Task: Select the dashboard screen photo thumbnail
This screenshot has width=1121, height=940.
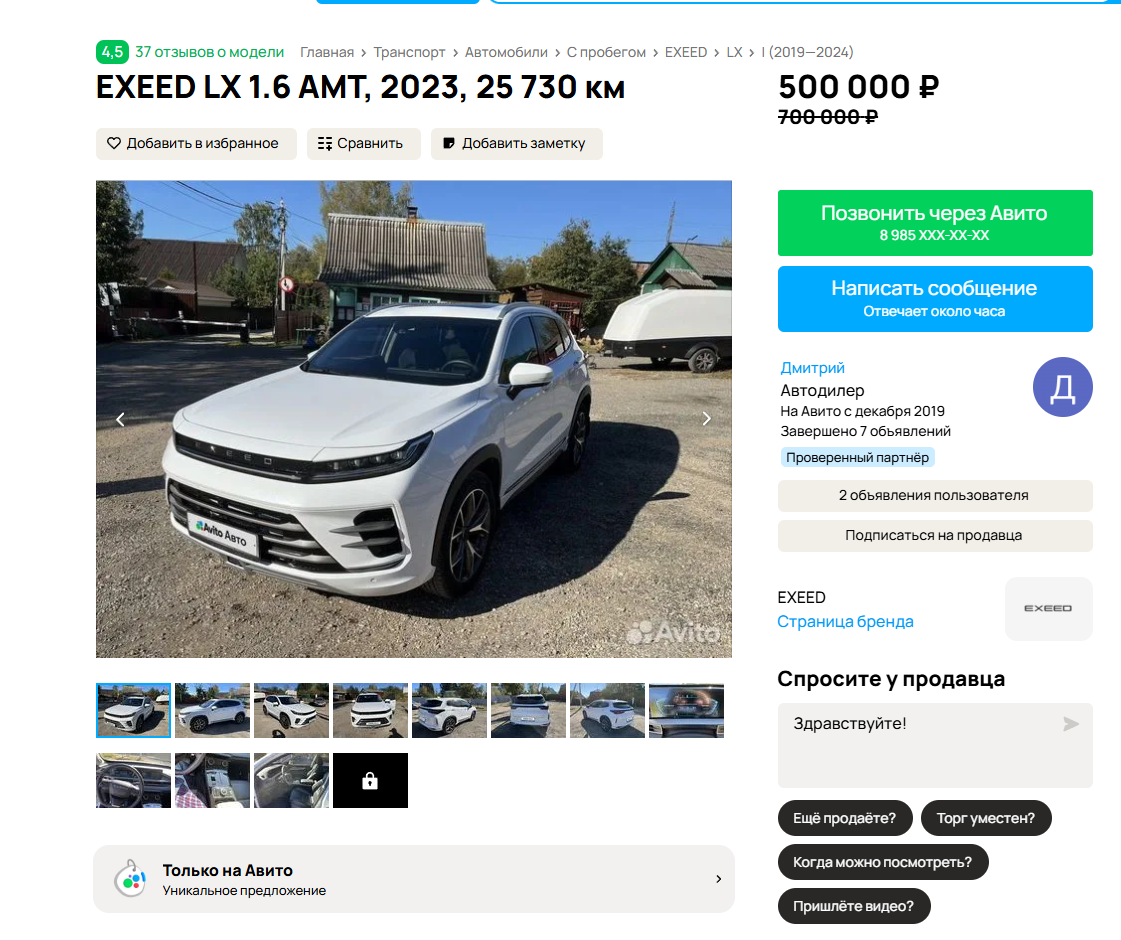Action: (x=686, y=711)
